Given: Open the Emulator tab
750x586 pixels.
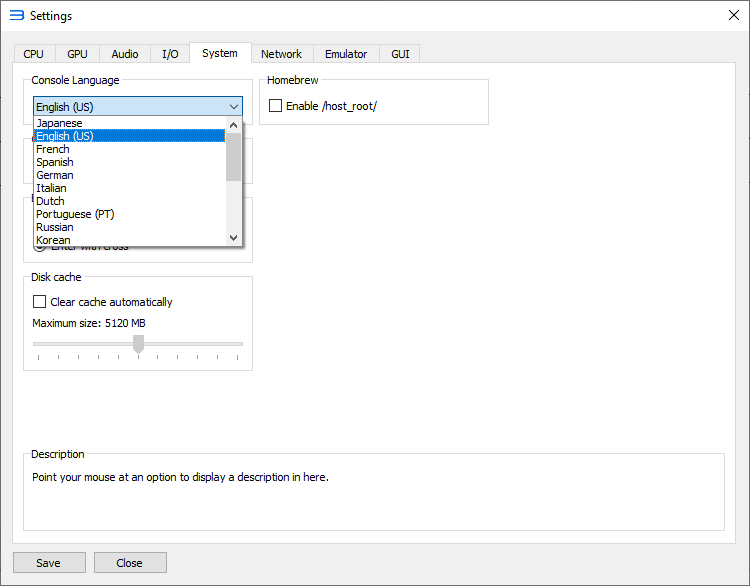Looking at the screenshot, I should click(346, 54).
